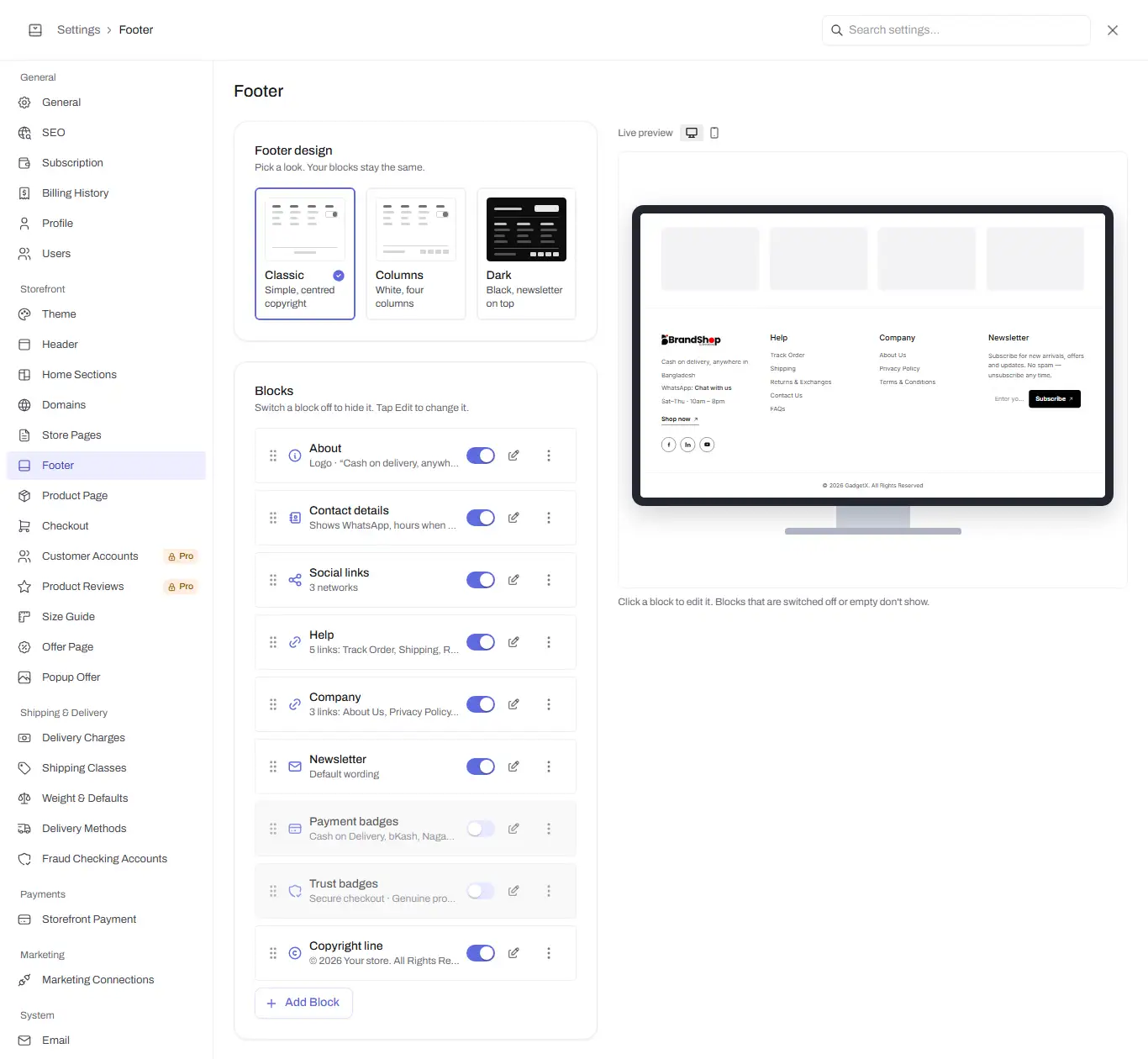Focus the Search settings field
This screenshot has width=1148, height=1059.
[956, 30]
